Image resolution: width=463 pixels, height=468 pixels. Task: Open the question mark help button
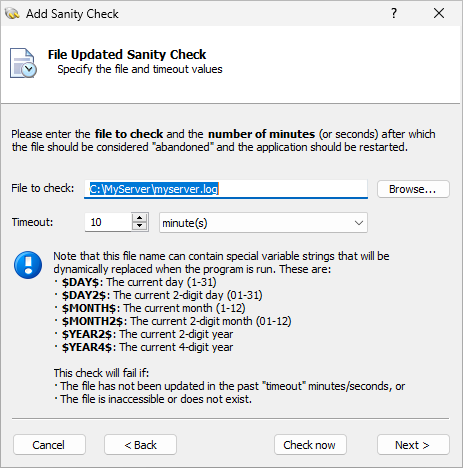(394, 13)
